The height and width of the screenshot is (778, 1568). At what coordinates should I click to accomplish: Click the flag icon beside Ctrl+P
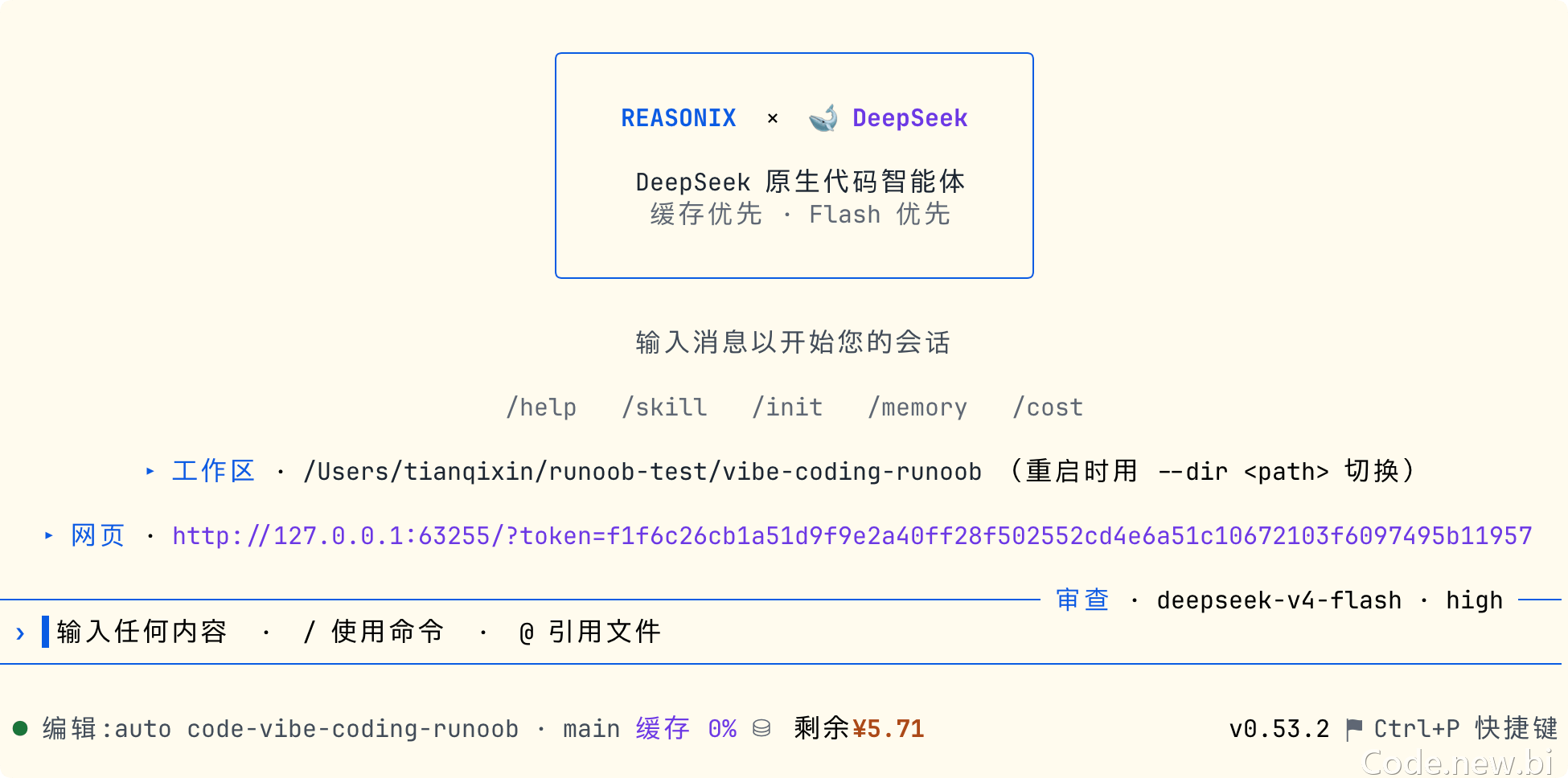[1354, 729]
